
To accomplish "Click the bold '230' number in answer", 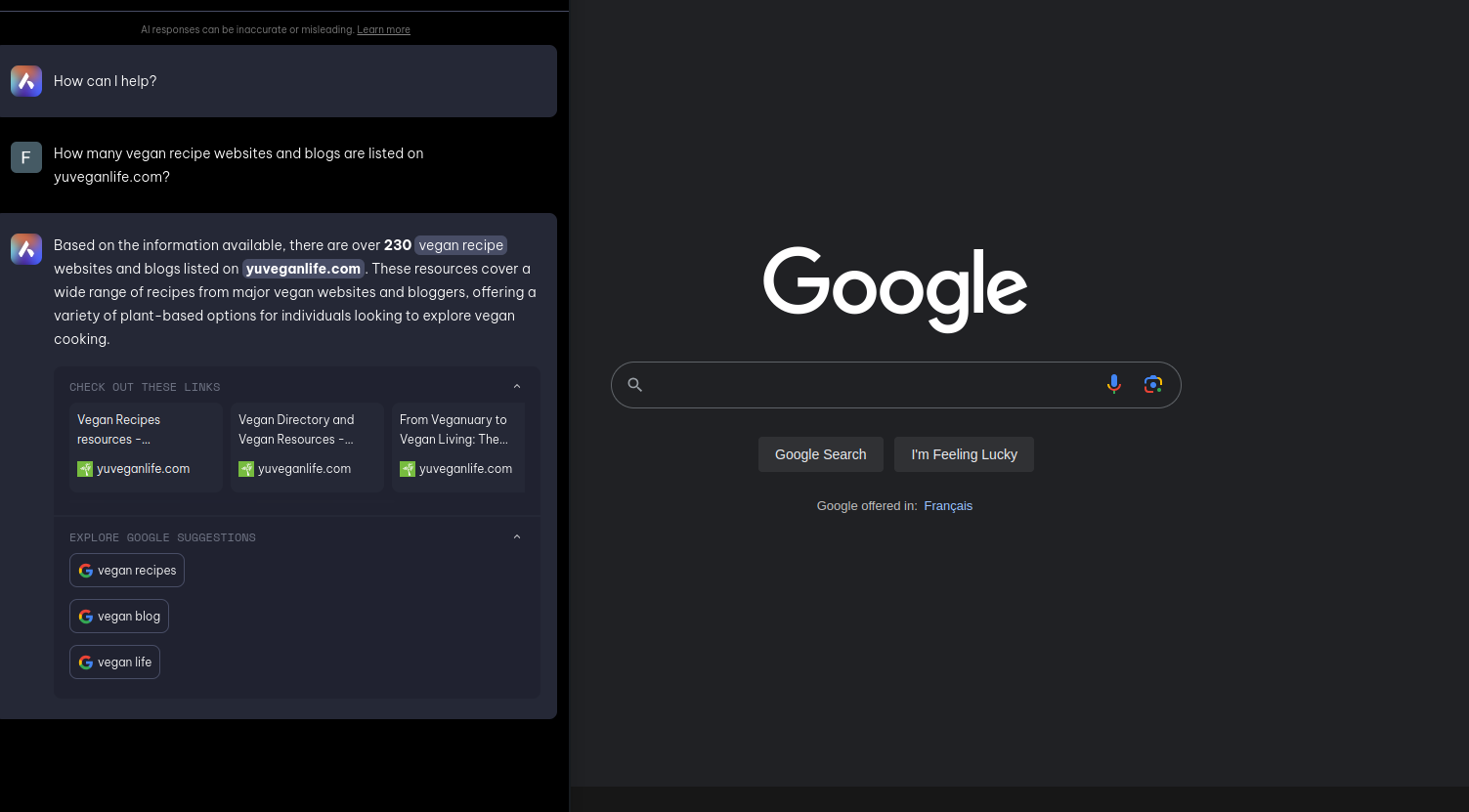I will (x=398, y=245).
